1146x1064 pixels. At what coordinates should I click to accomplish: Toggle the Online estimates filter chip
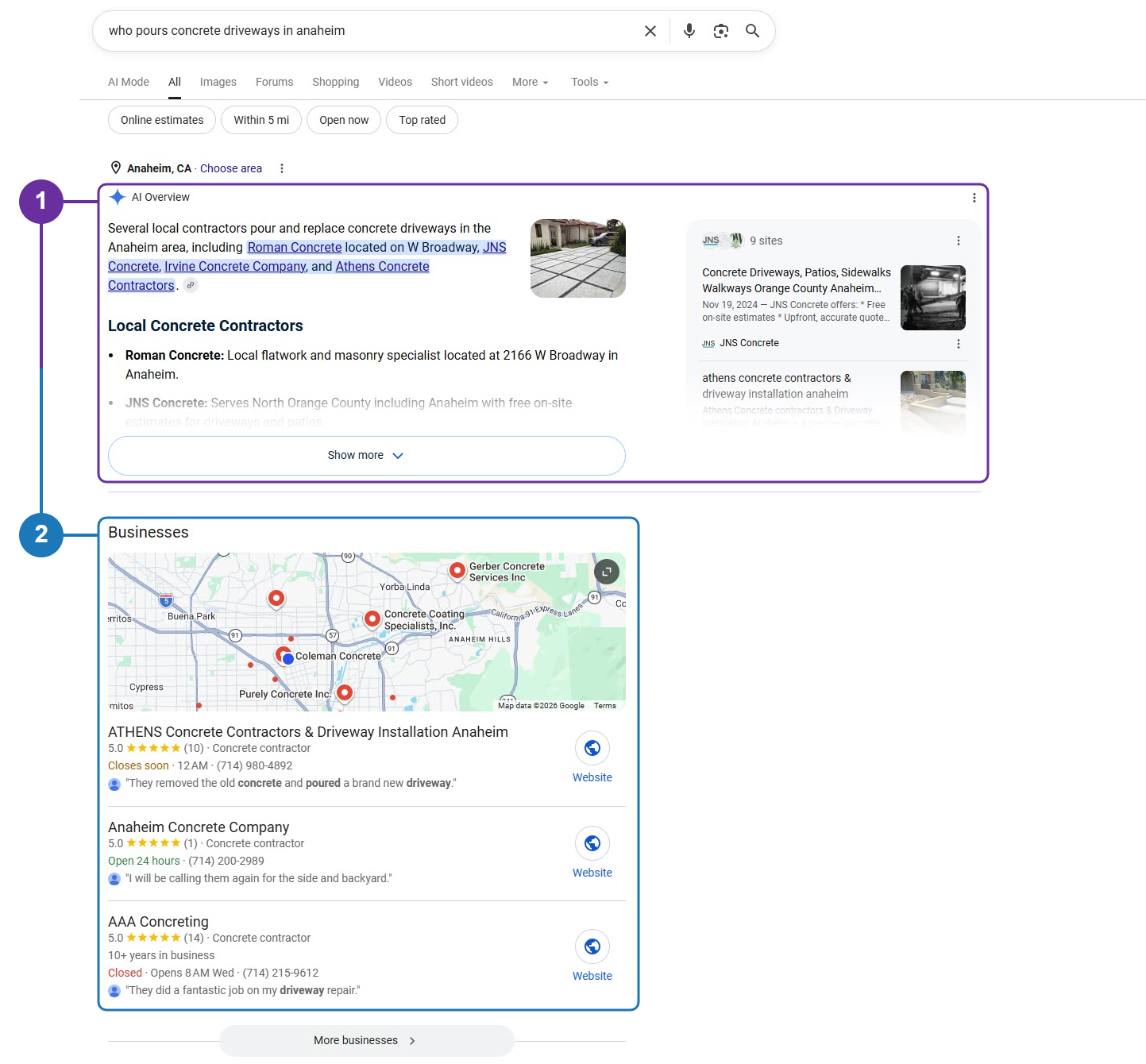(x=162, y=120)
